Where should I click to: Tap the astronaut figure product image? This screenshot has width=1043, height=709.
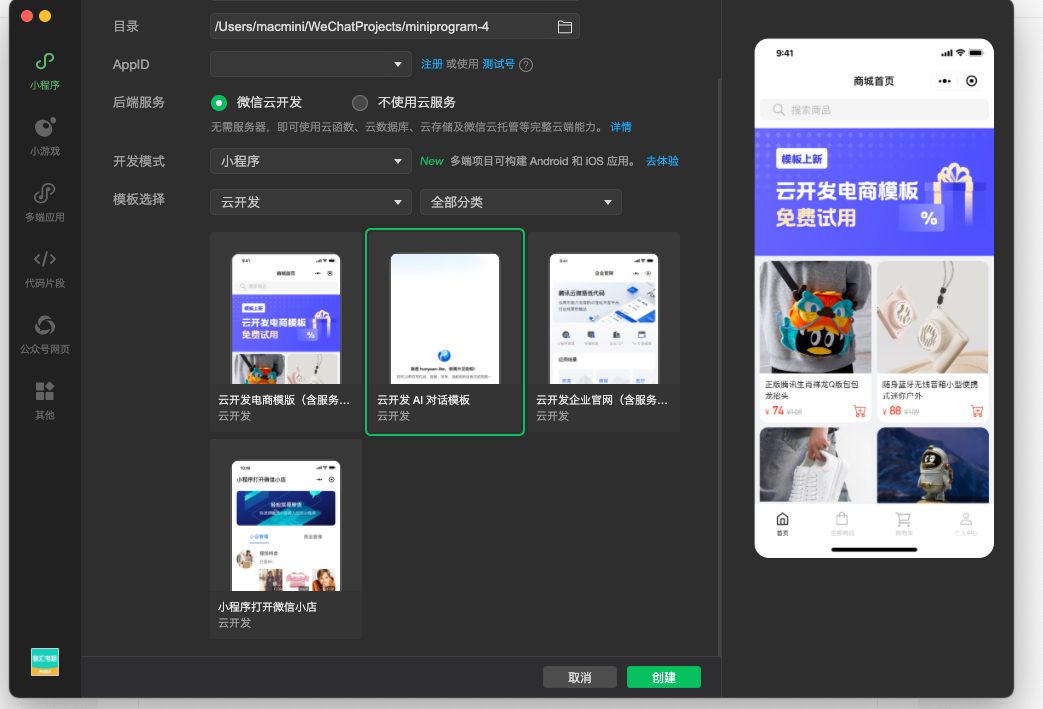click(x=933, y=465)
